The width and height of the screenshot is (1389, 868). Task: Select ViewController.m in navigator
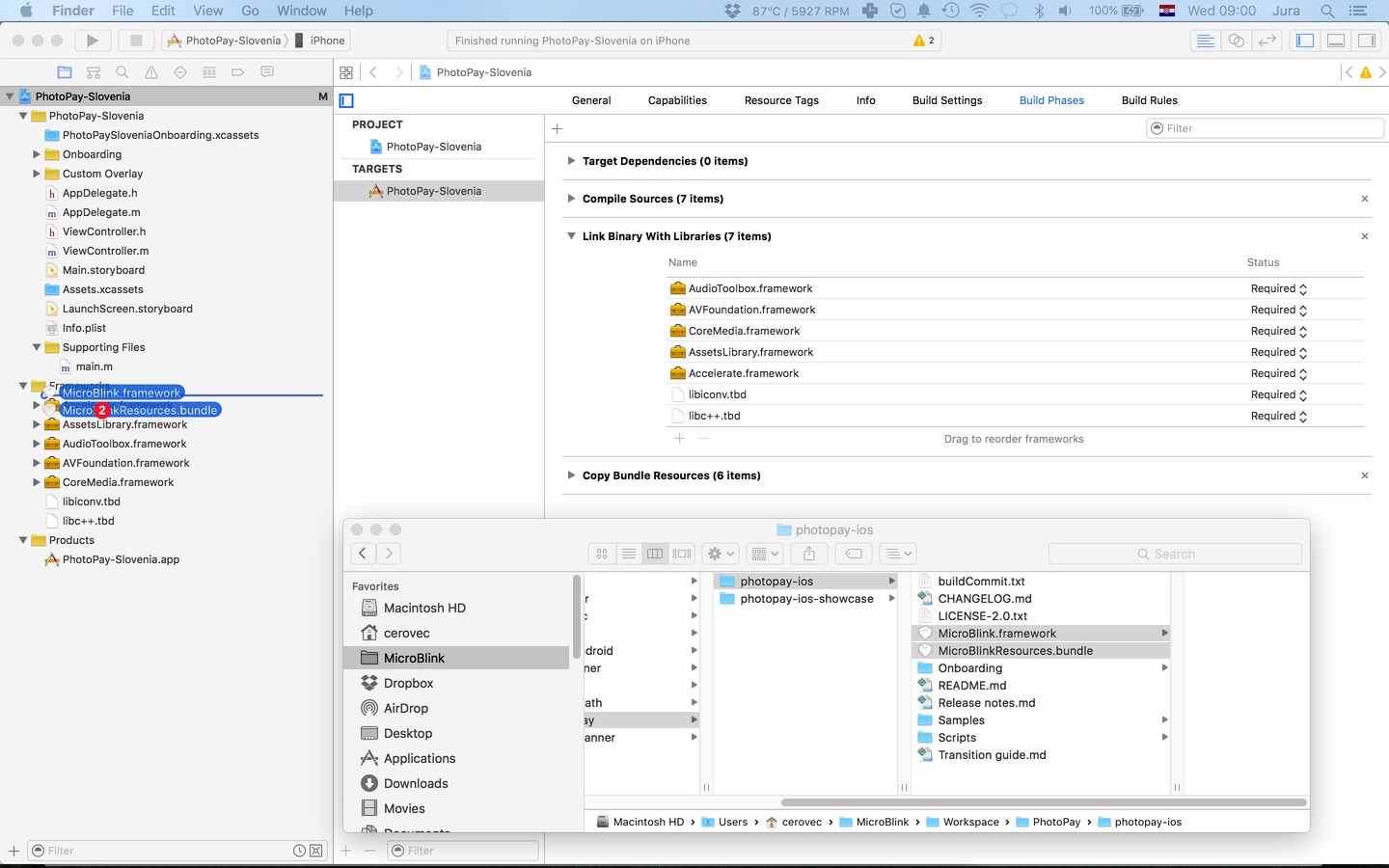[x=105, y=251]
